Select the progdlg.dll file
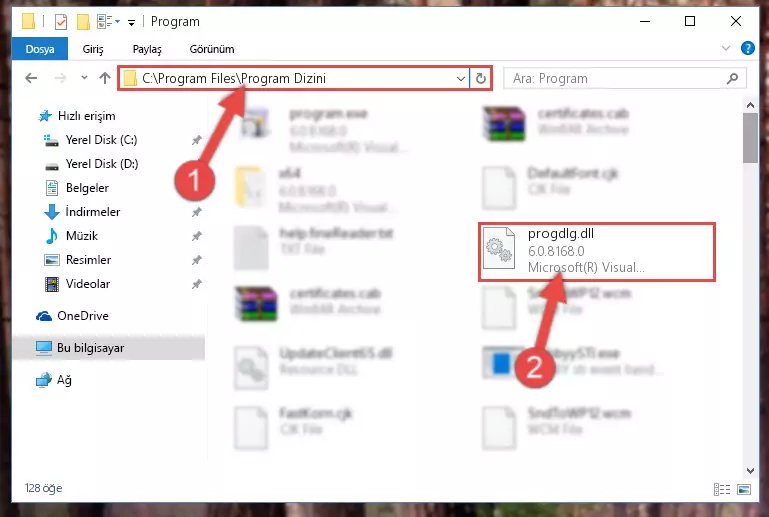Viewport: 769px width, 517px height. tap(597, 252)
